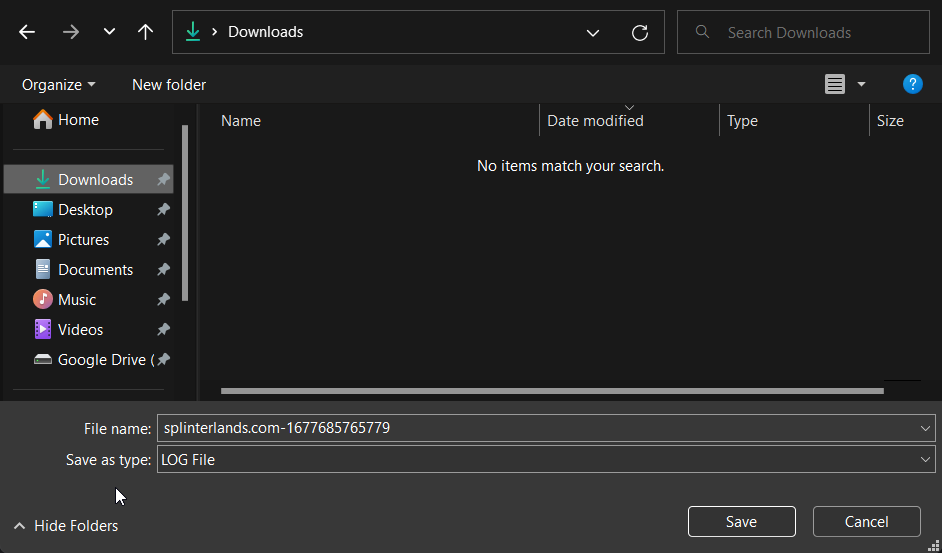Viewport: 942px width, 553px height.
Task: Go forward with the right arrow
Action: pyautogui.click(x=71, y=32)
